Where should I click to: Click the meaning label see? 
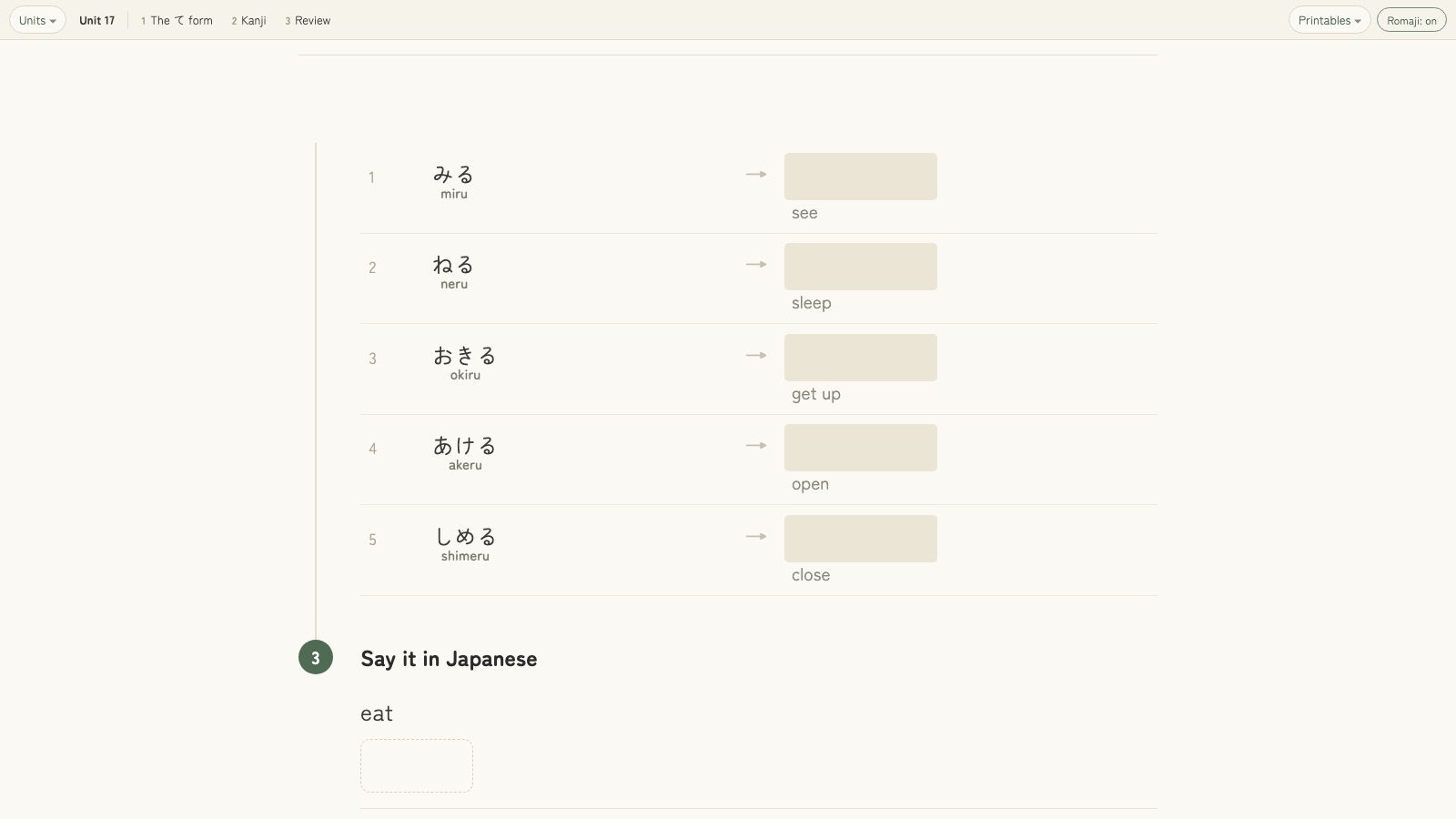pyautogui.click(x=804, y=213)
